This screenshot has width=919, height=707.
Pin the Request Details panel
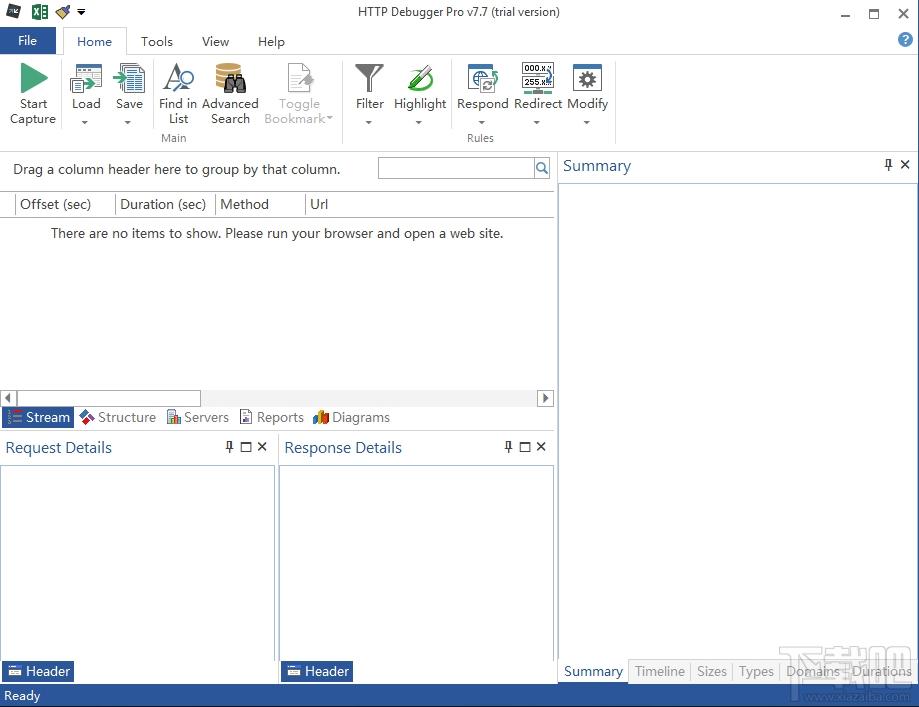[x=229, y=447]
